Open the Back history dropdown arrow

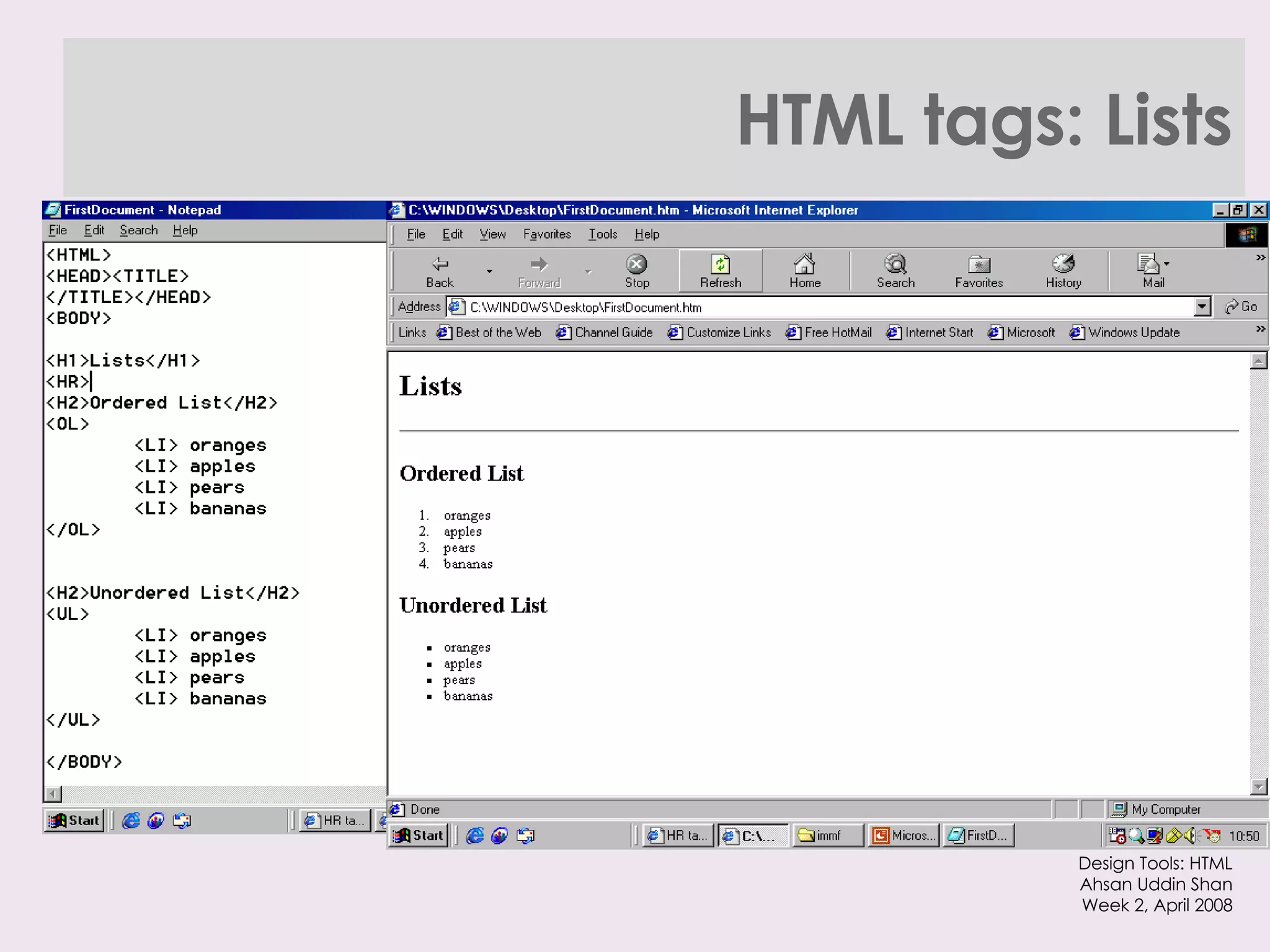coord(489,271)
